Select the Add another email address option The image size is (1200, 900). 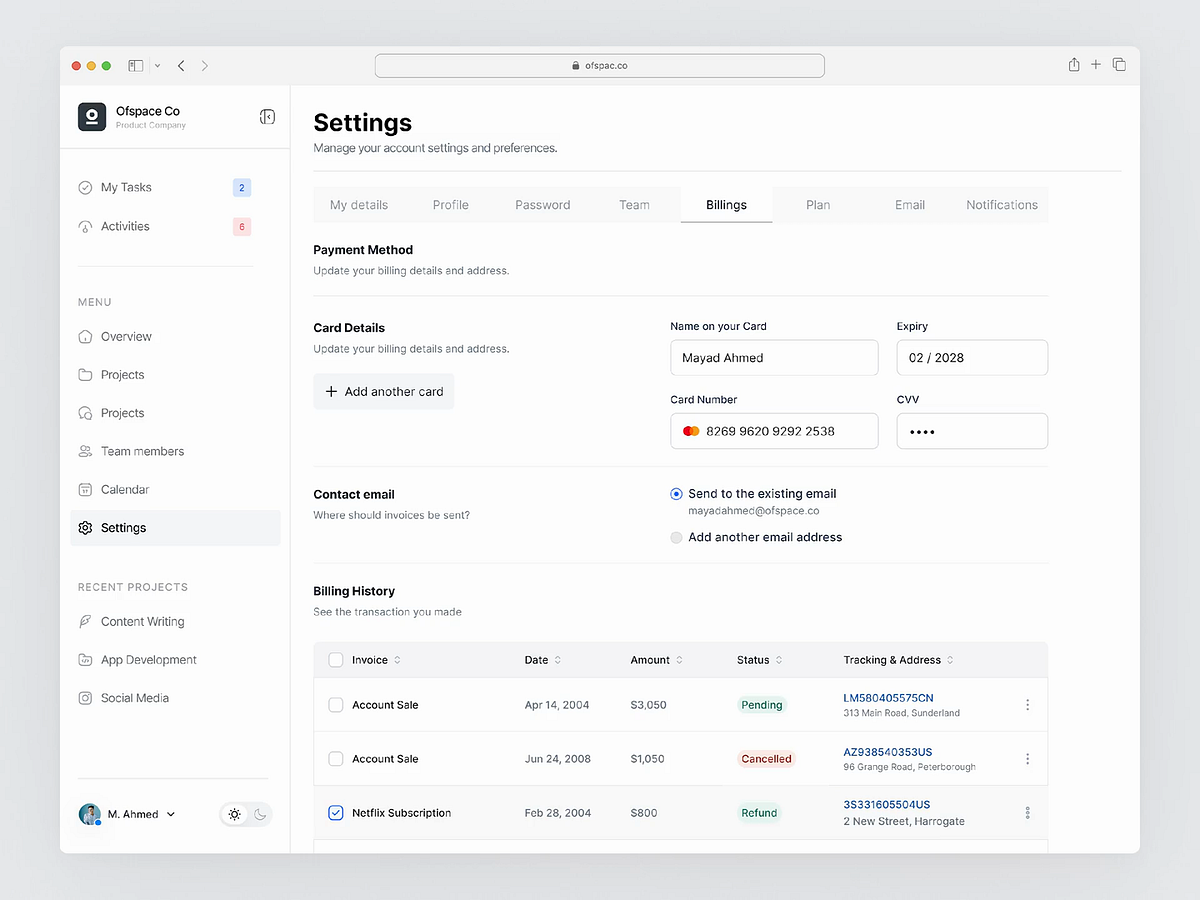pos(676,537)
